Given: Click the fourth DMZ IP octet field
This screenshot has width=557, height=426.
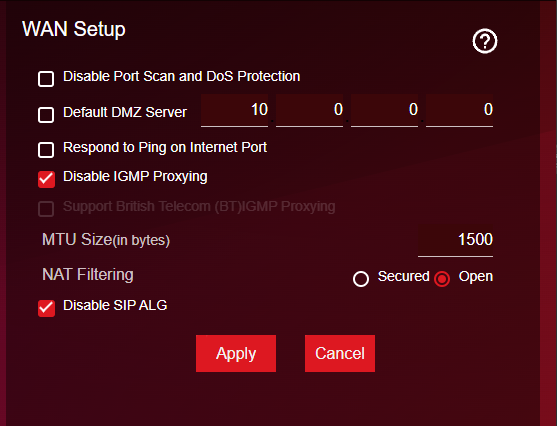Looking at the screenshot, I should tap(459, 110).
